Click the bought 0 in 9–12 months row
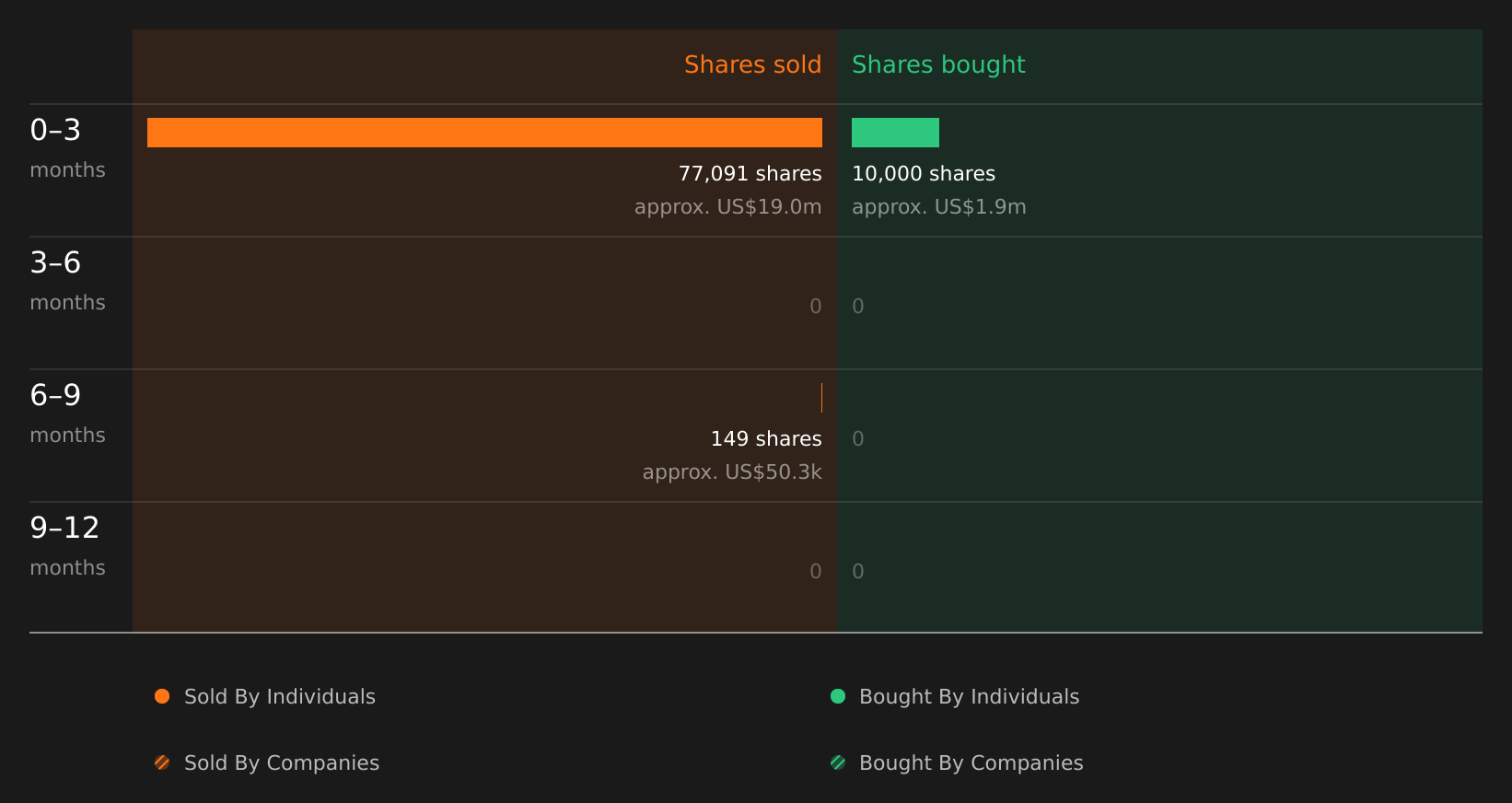This screenshot has width=1512, height=803. click(x=858, y=571)
